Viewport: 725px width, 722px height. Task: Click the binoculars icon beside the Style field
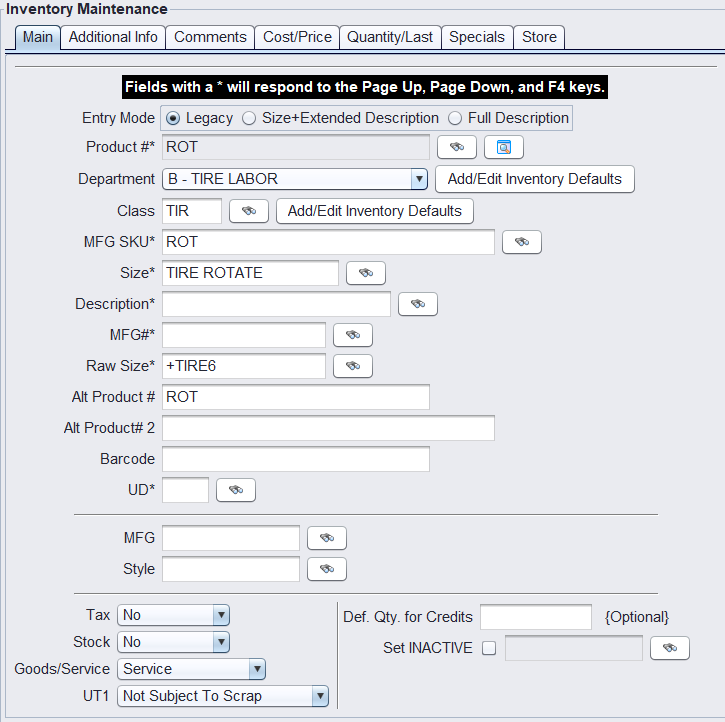[326, 569]
